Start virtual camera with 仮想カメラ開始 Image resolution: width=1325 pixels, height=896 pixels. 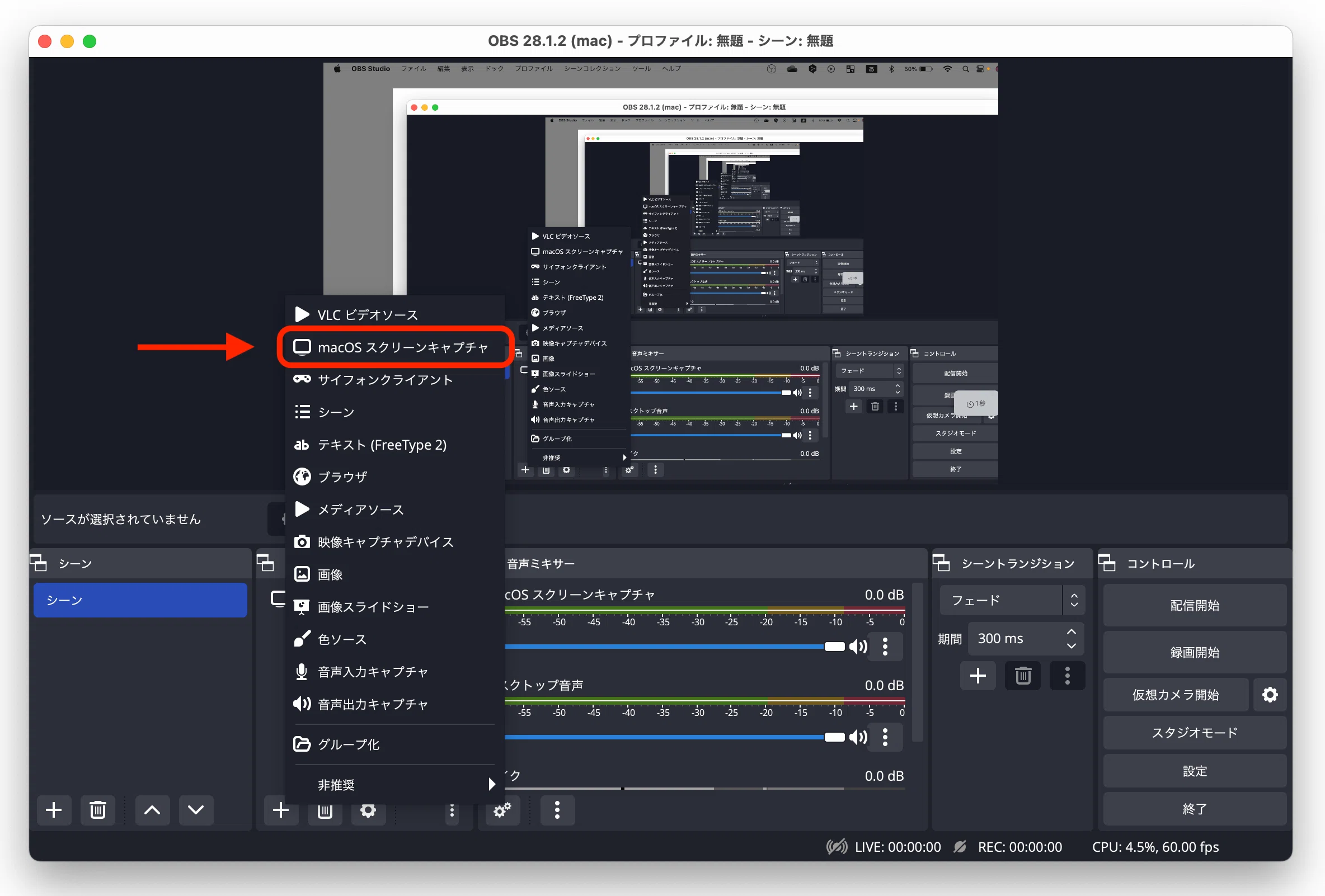(1176, 695)
